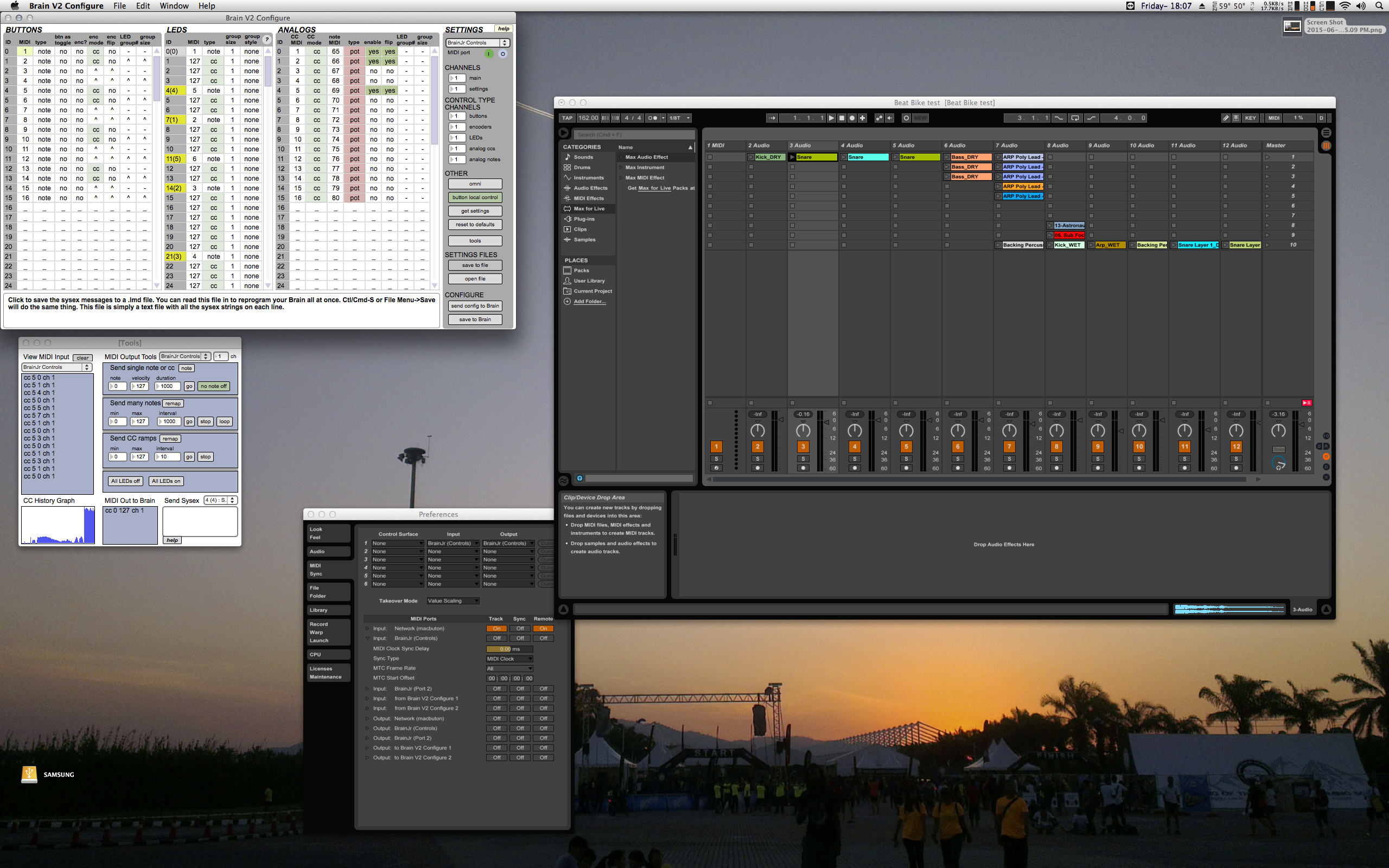Open User Library under Places
Image resolution: width=1389 pixels, height=868 pixels.
589,280
